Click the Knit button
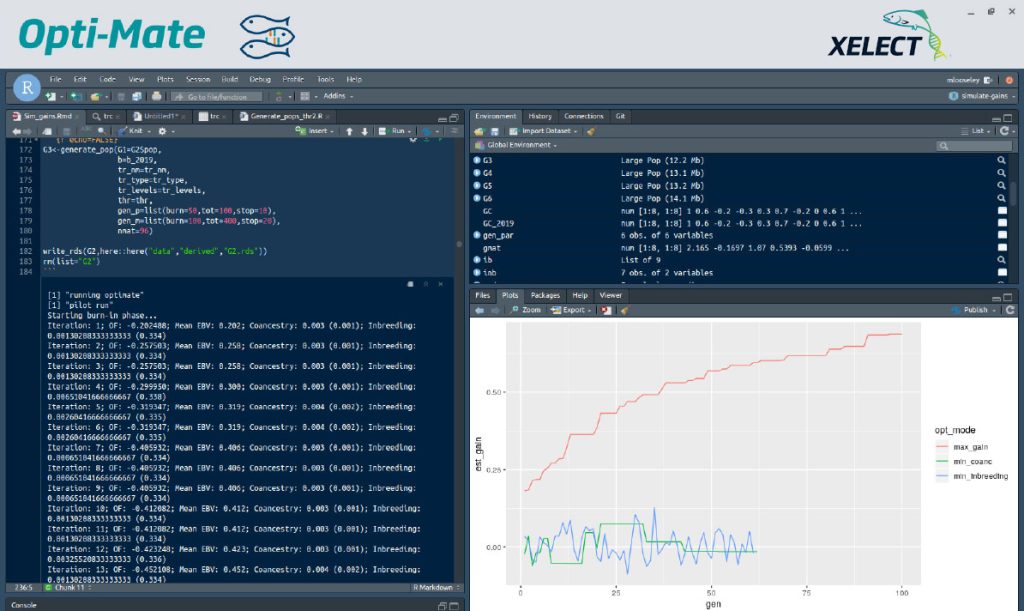The width and height of the screenshot is (1024, 611). [x=131, y=131]
